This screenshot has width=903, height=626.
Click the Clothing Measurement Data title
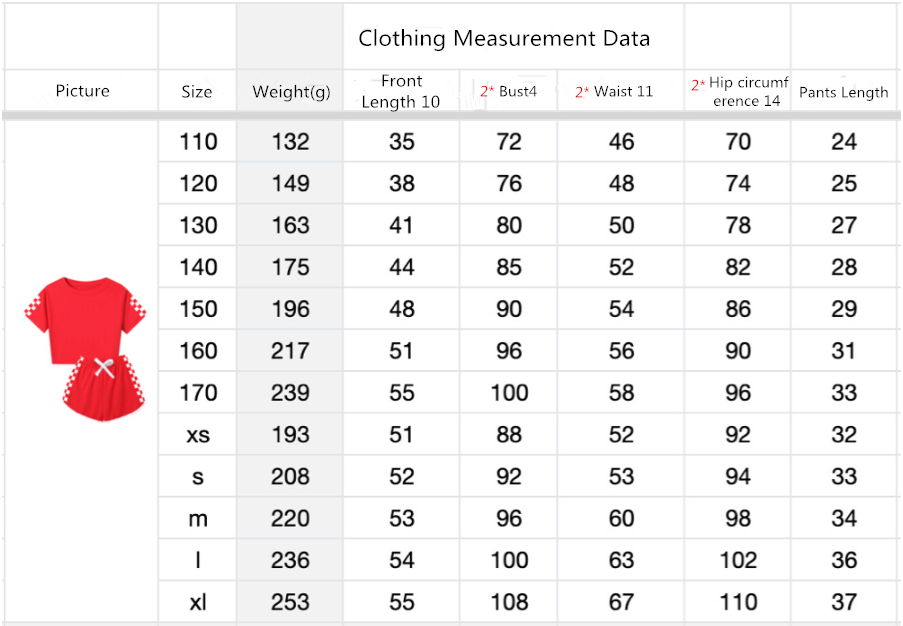[x=504, y=39]
